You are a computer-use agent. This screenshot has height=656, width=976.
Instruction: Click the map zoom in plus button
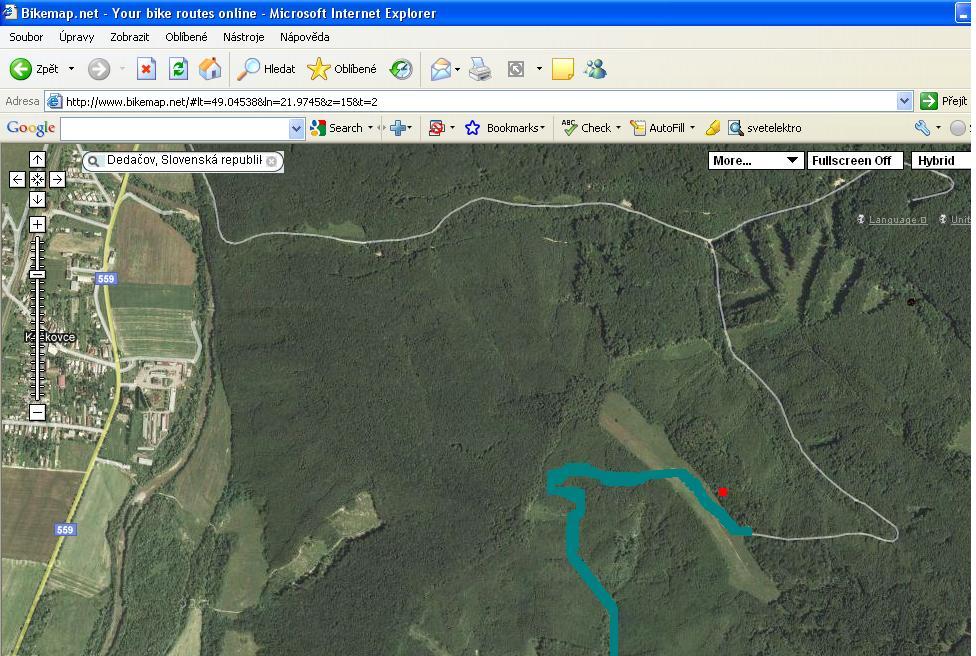tap(37, 225)
